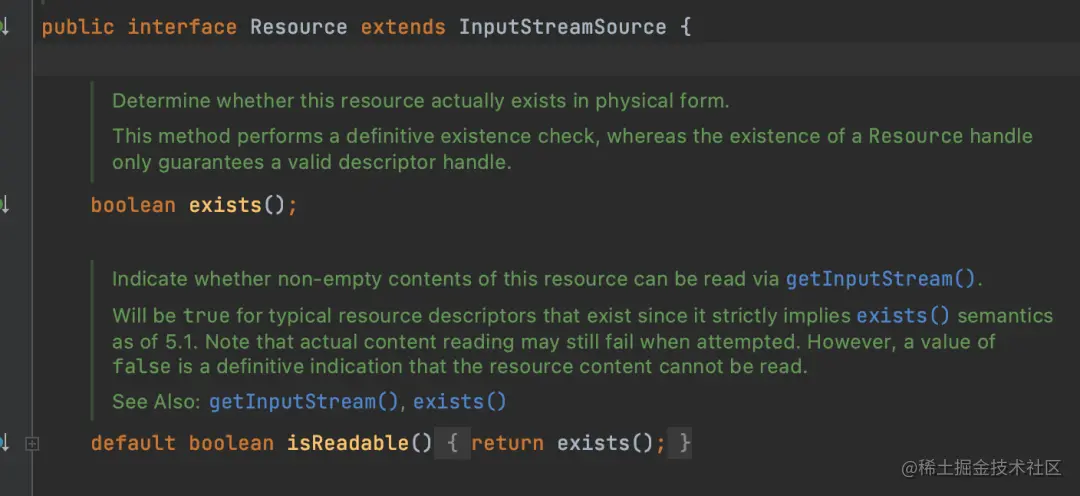This screenshot has height=496, width=1080.
Task: Click the gutter icon next to boolean exists()
Action: [x=4, y=205]
